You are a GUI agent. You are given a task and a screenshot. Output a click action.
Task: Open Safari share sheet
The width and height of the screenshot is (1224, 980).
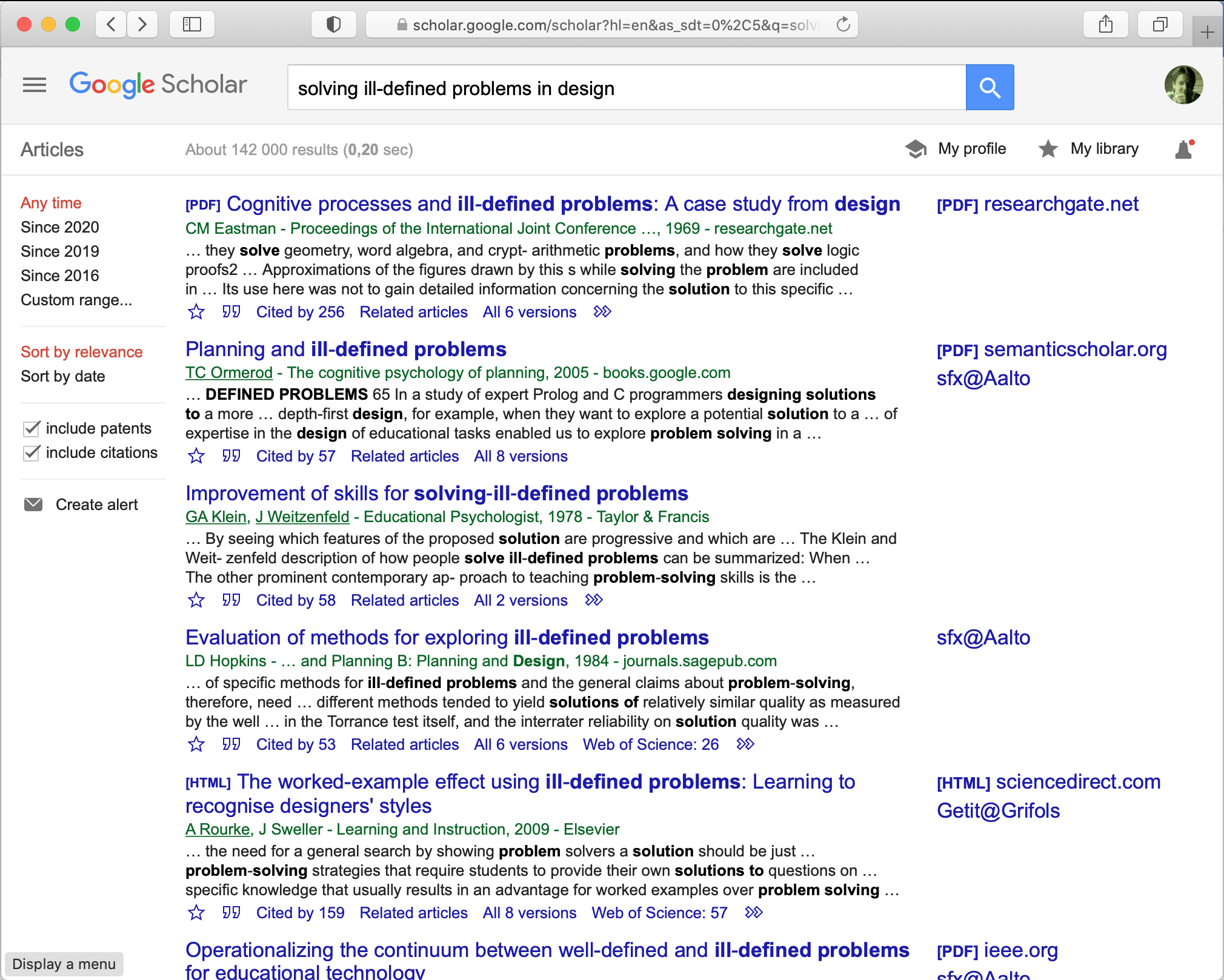pos(1106,25)
